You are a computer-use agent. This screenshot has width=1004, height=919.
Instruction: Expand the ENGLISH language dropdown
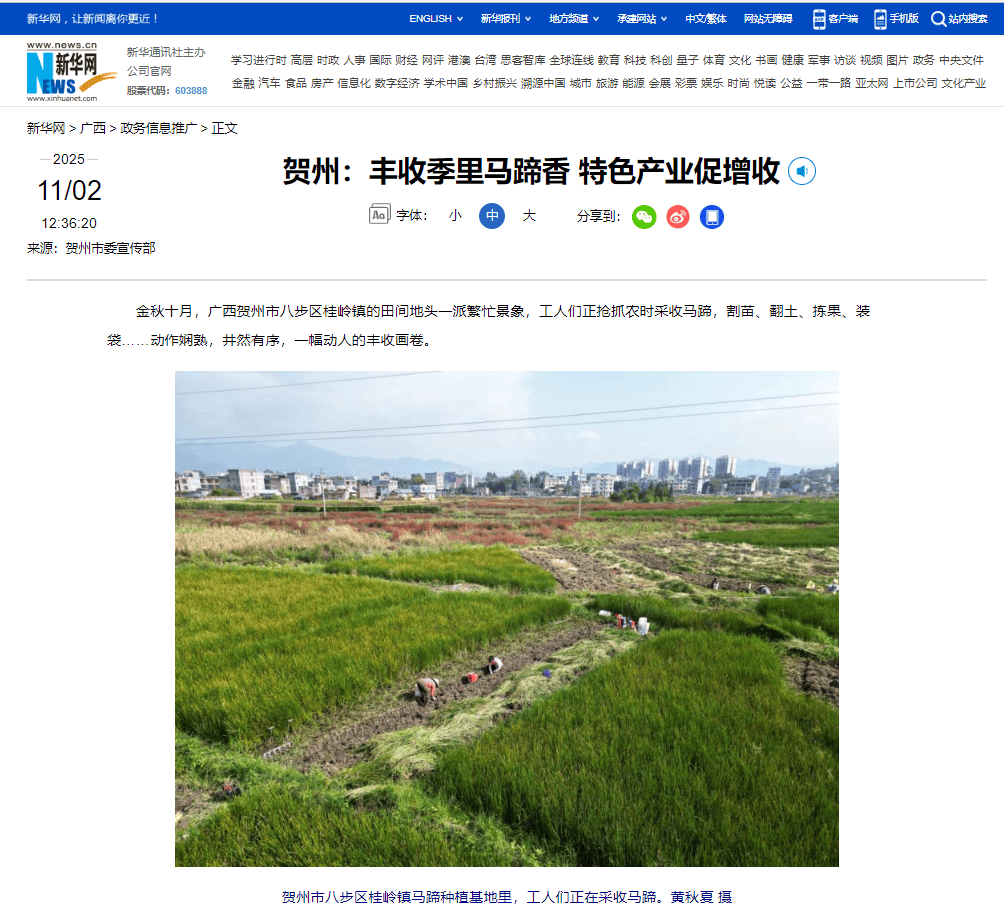[x=436, y=18]
